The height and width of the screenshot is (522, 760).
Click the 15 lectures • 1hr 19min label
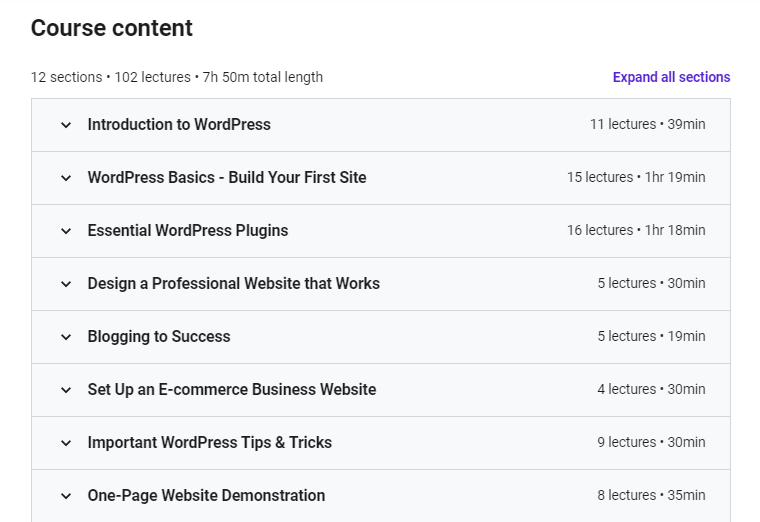click(x=636, y=177)
